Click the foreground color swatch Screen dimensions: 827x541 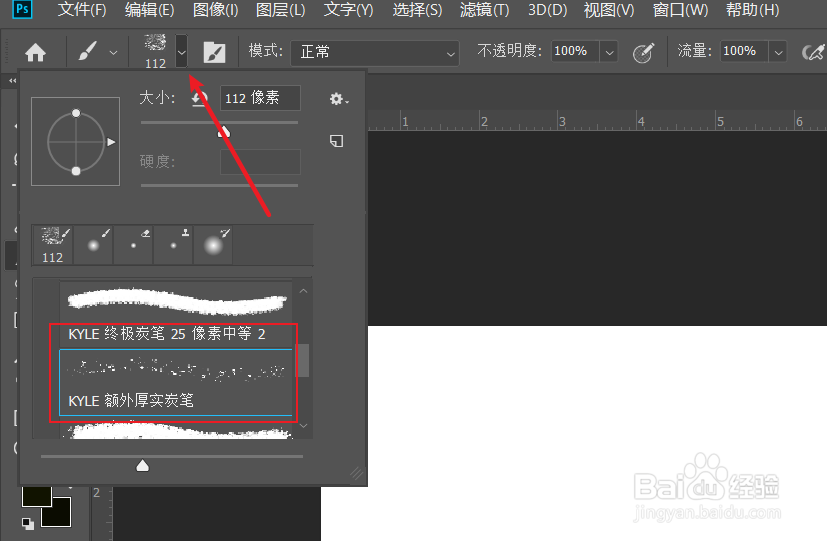coord(36,497)
